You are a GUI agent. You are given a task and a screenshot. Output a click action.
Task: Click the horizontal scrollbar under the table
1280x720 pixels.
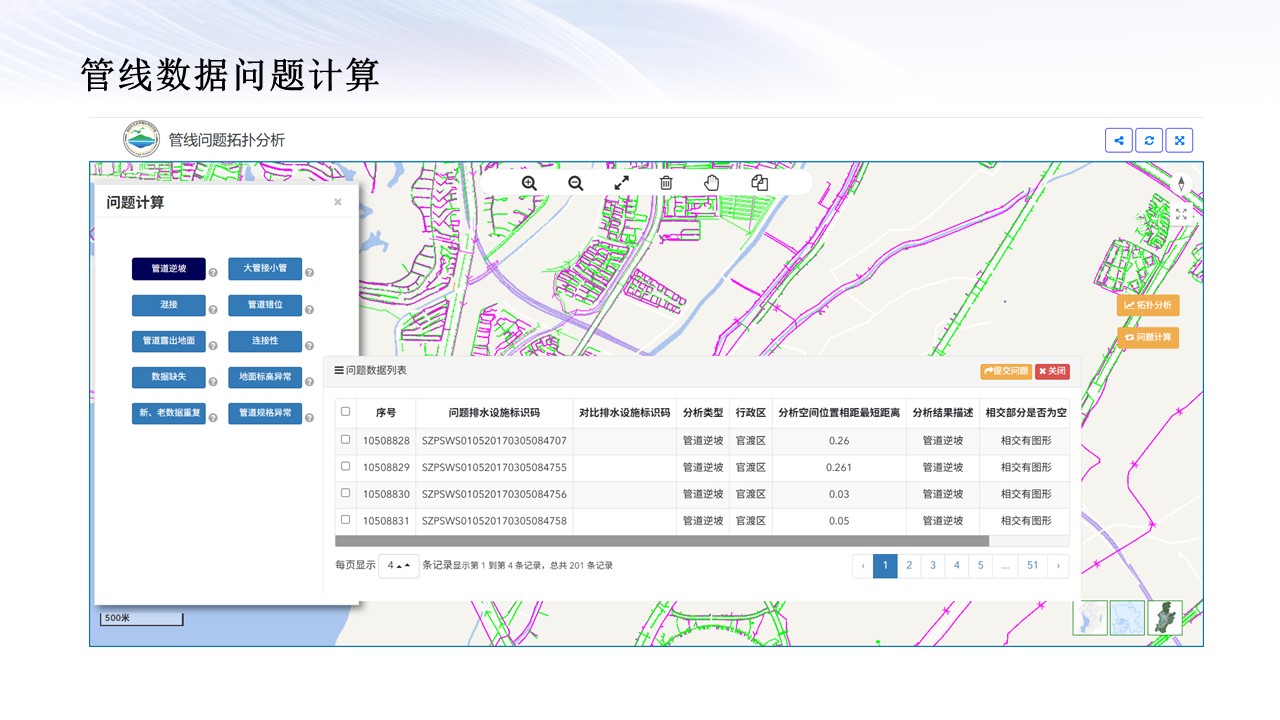coord(662,541)
